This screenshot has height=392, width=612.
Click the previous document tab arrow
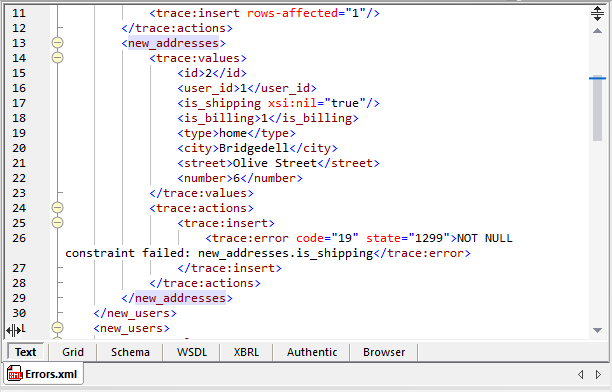click(x=581, y=374)
